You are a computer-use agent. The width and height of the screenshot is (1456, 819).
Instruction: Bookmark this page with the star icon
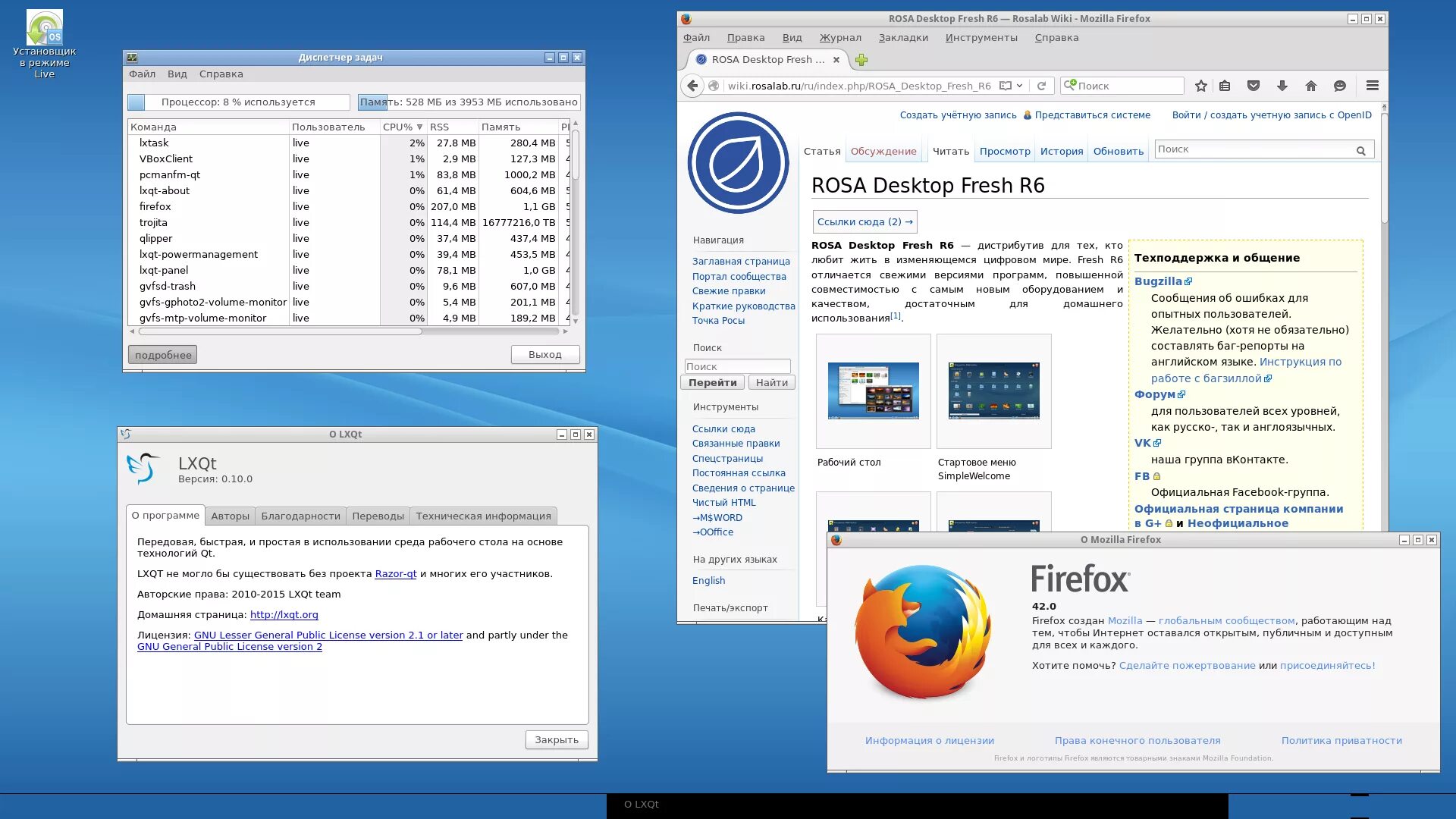point(1200,86)
